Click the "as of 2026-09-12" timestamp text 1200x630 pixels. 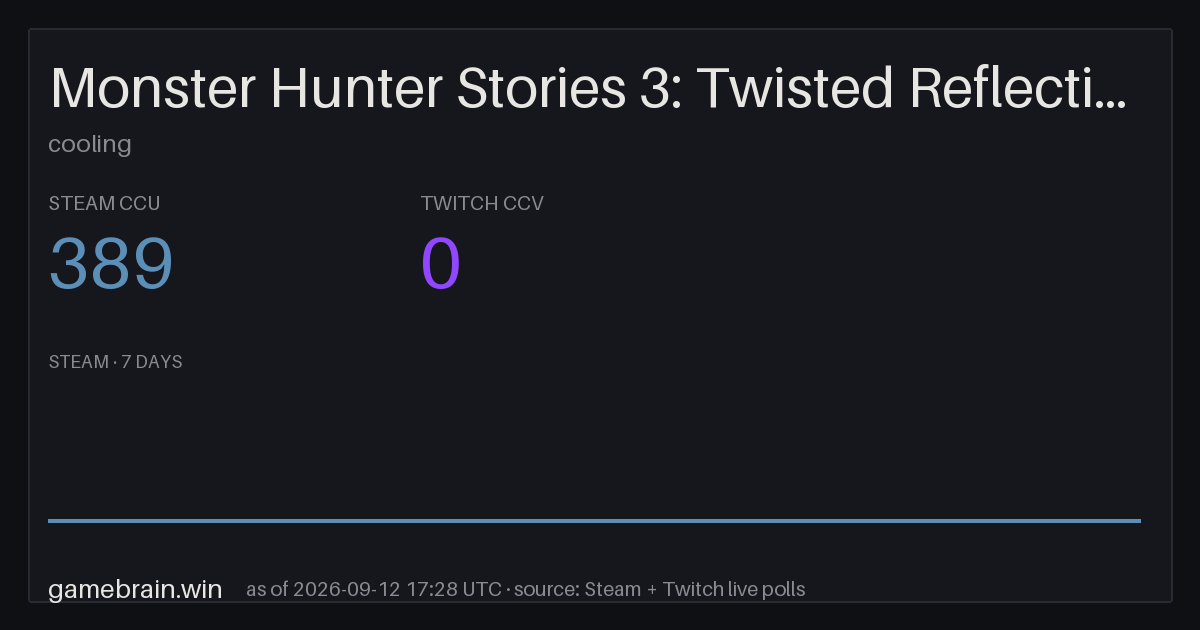click(324, 589)
